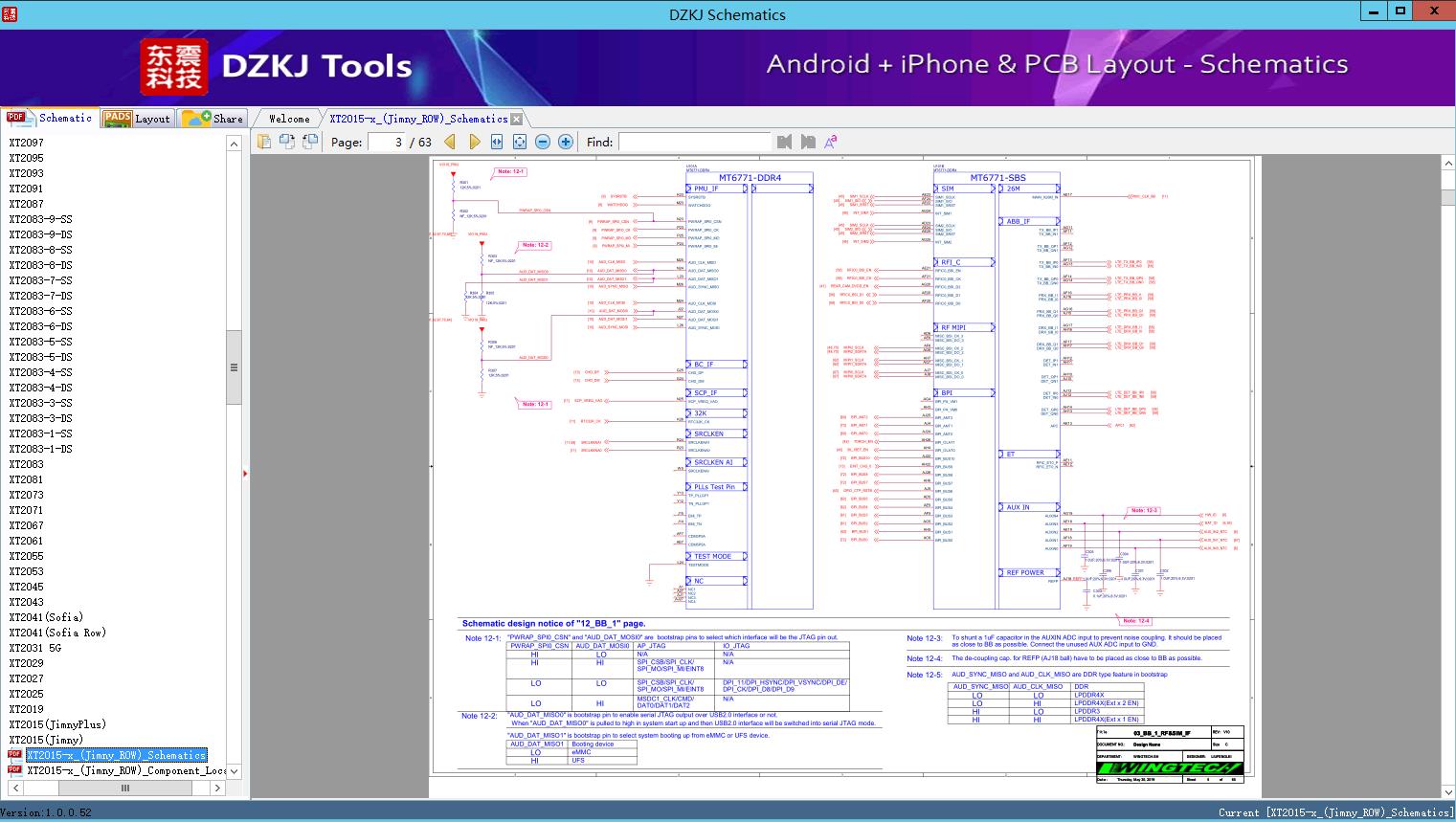Select XT2019 in the model list
Screen dimensions: 1456x822
[x=27, y=709]
